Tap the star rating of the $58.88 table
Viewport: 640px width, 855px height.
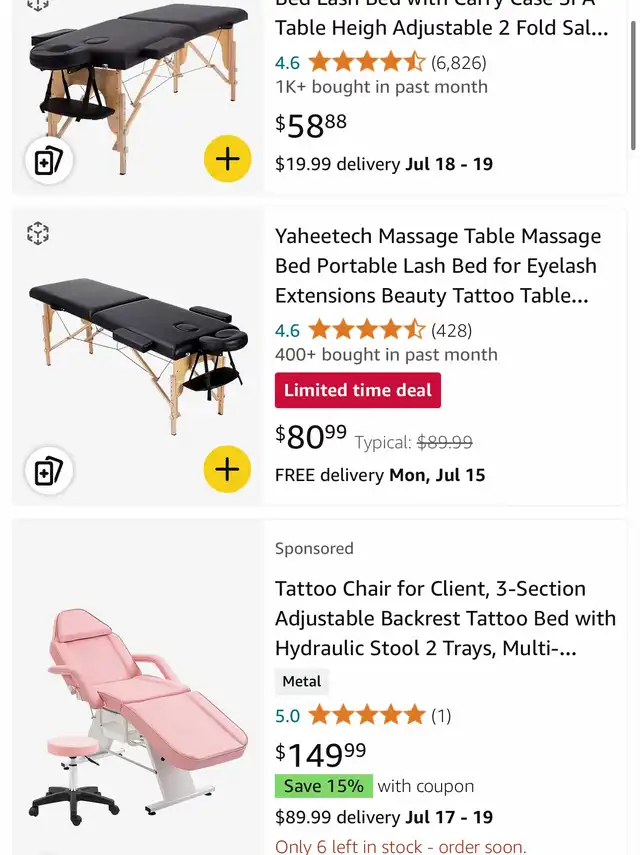366,63
